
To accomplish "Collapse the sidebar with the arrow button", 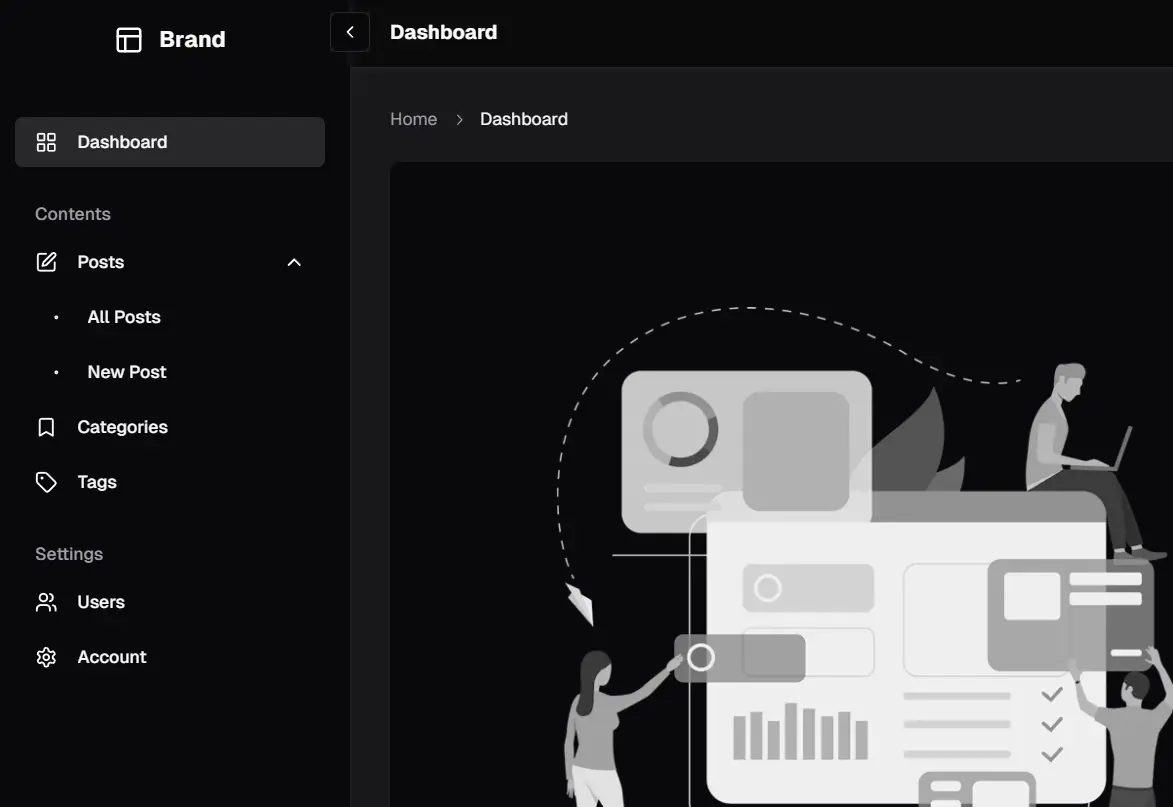I will pyautogui.click(x=349, y=31).
